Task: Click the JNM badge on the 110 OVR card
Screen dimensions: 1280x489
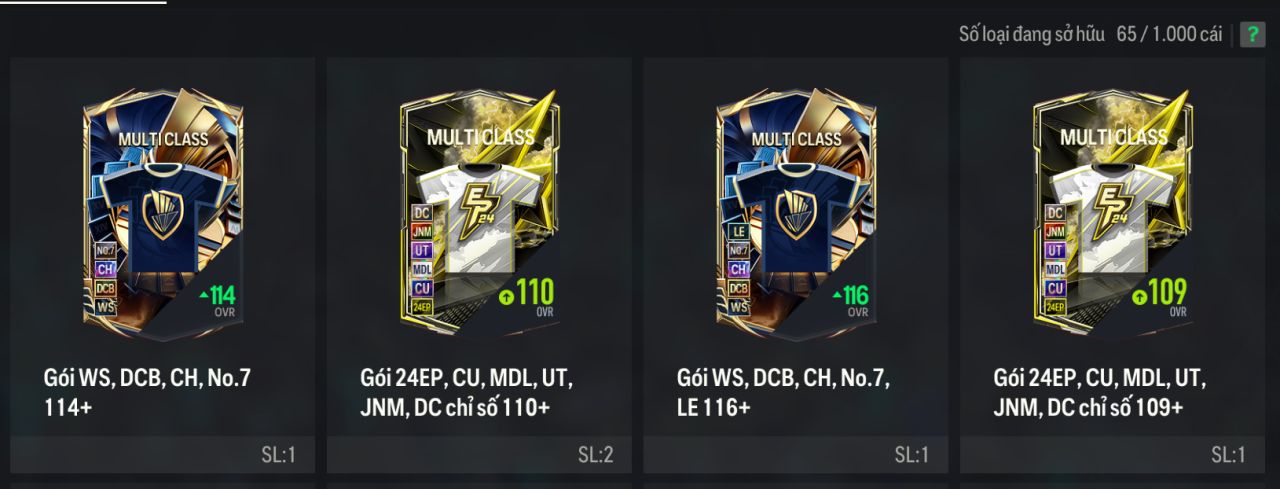Action: tap(422, 231)
